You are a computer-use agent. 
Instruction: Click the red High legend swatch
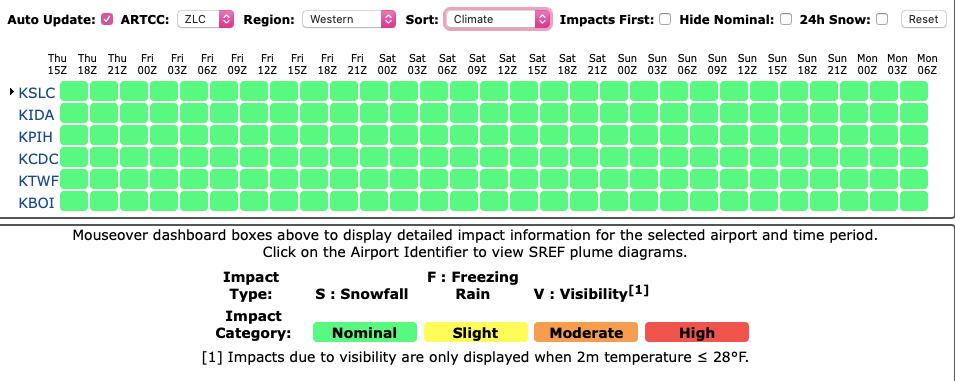(697, 332)
